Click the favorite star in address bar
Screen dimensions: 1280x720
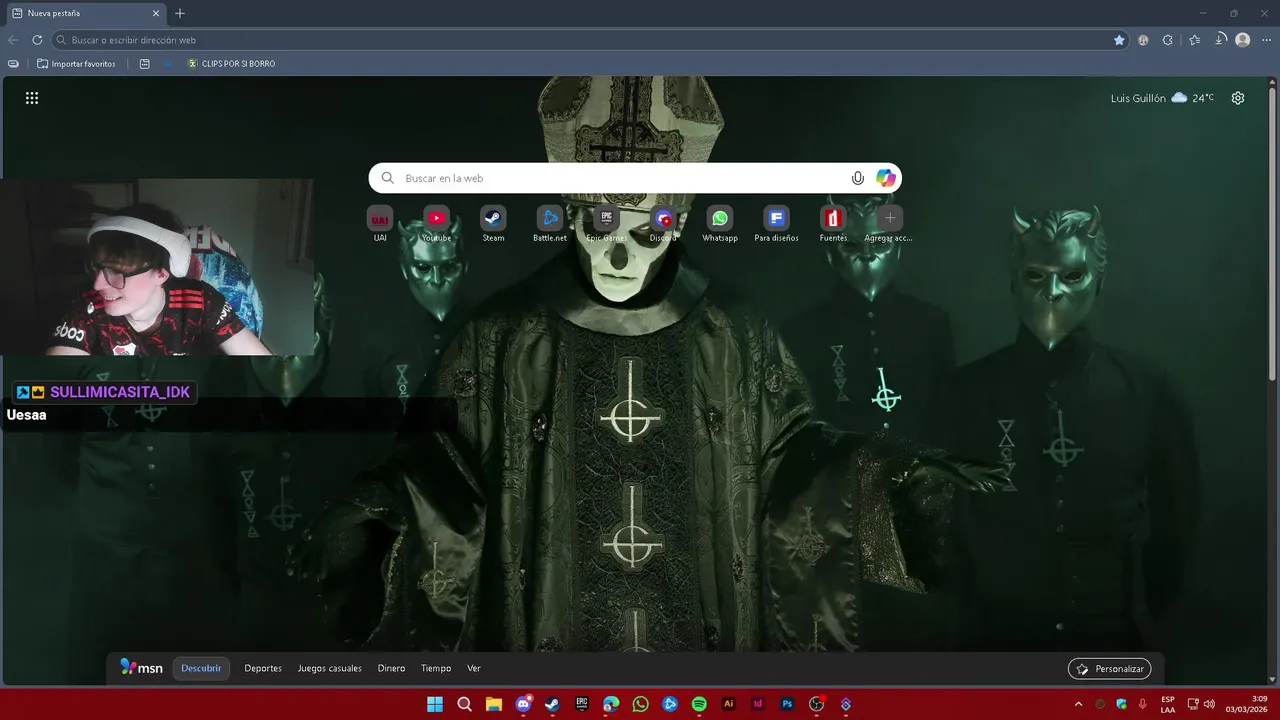pyautogui.click(x=1119, y=40)
